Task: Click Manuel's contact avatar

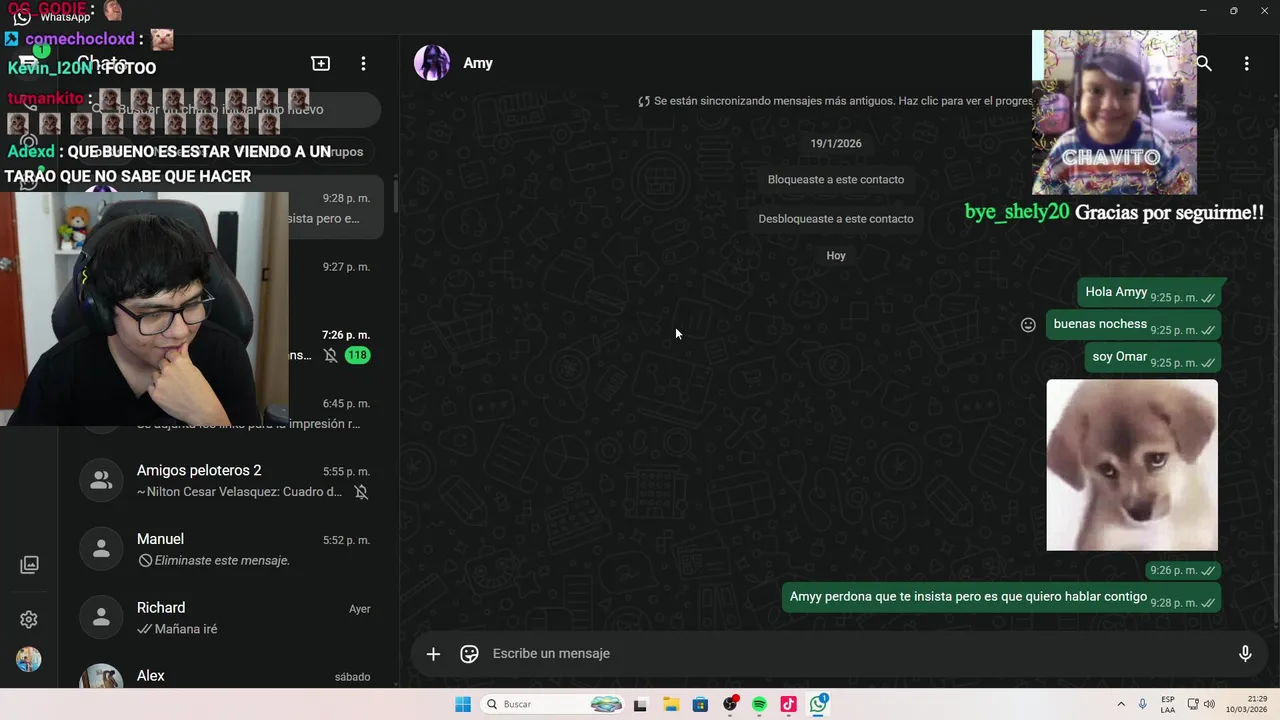Action: point(101,549)
